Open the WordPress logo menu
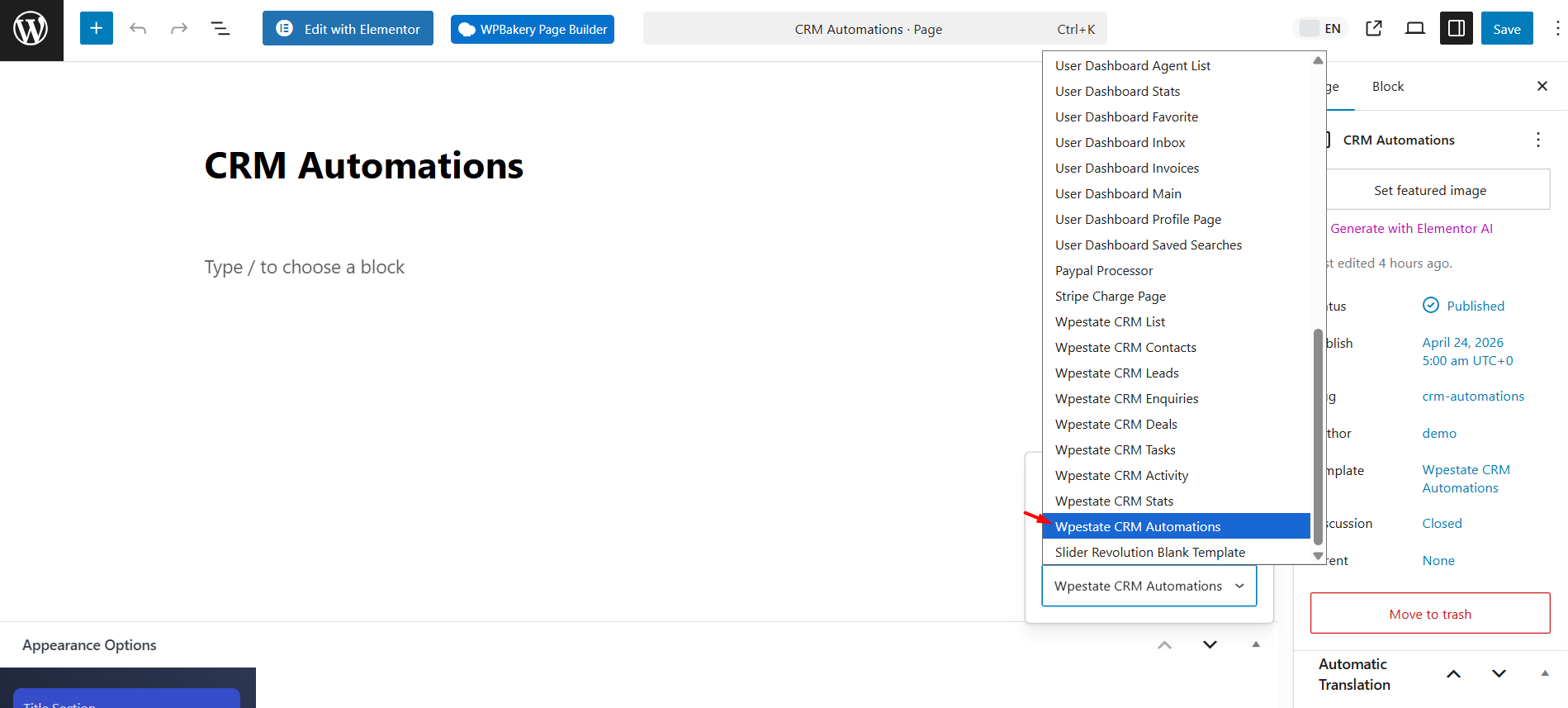The width and height of the screenshot is (1568, 708). coord(31,30)
